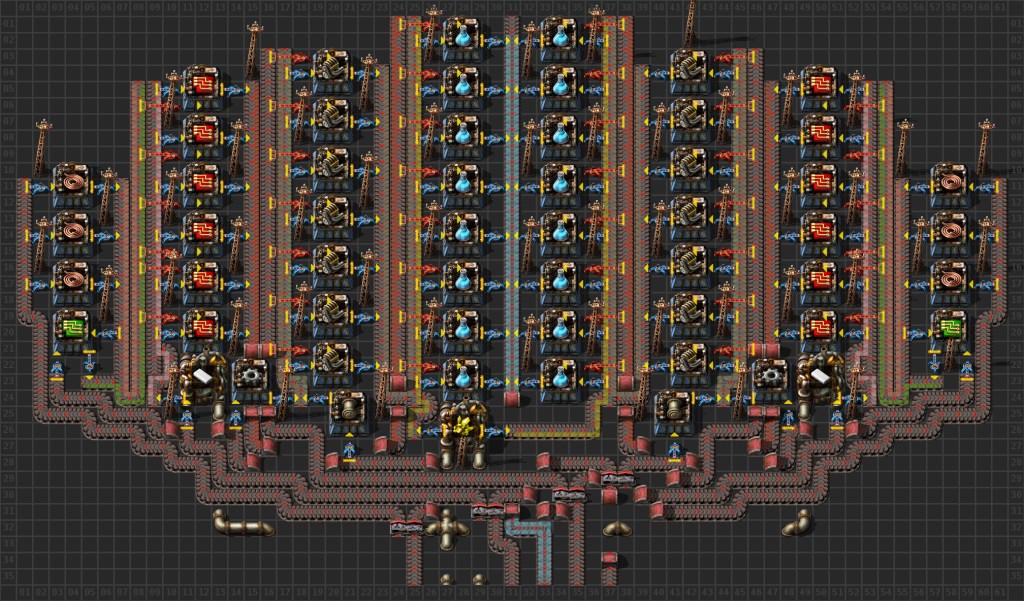Screen dimensions: 1024x601
Task: Select the leftmost splitter beside the pipe cross
Action: point(406,528)
